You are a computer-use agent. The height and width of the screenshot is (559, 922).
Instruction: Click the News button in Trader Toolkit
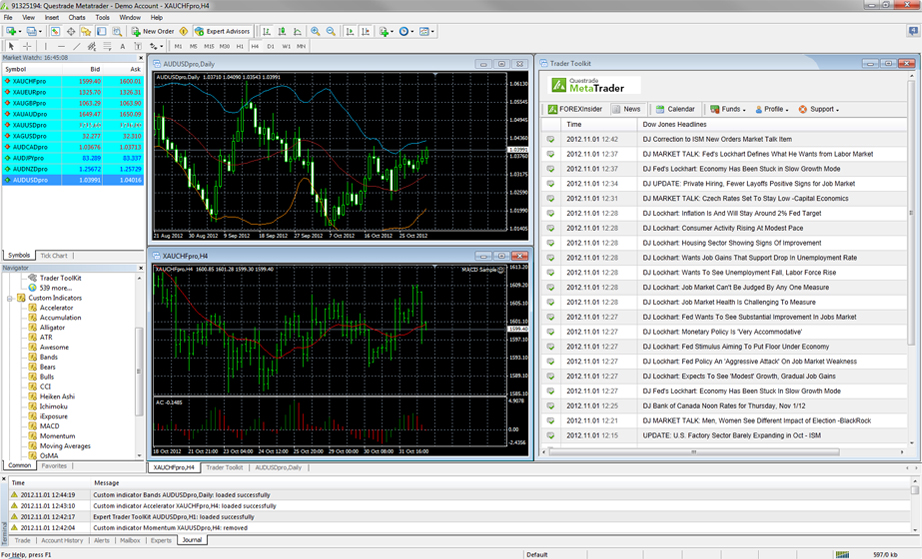click(x=626, y=109)
